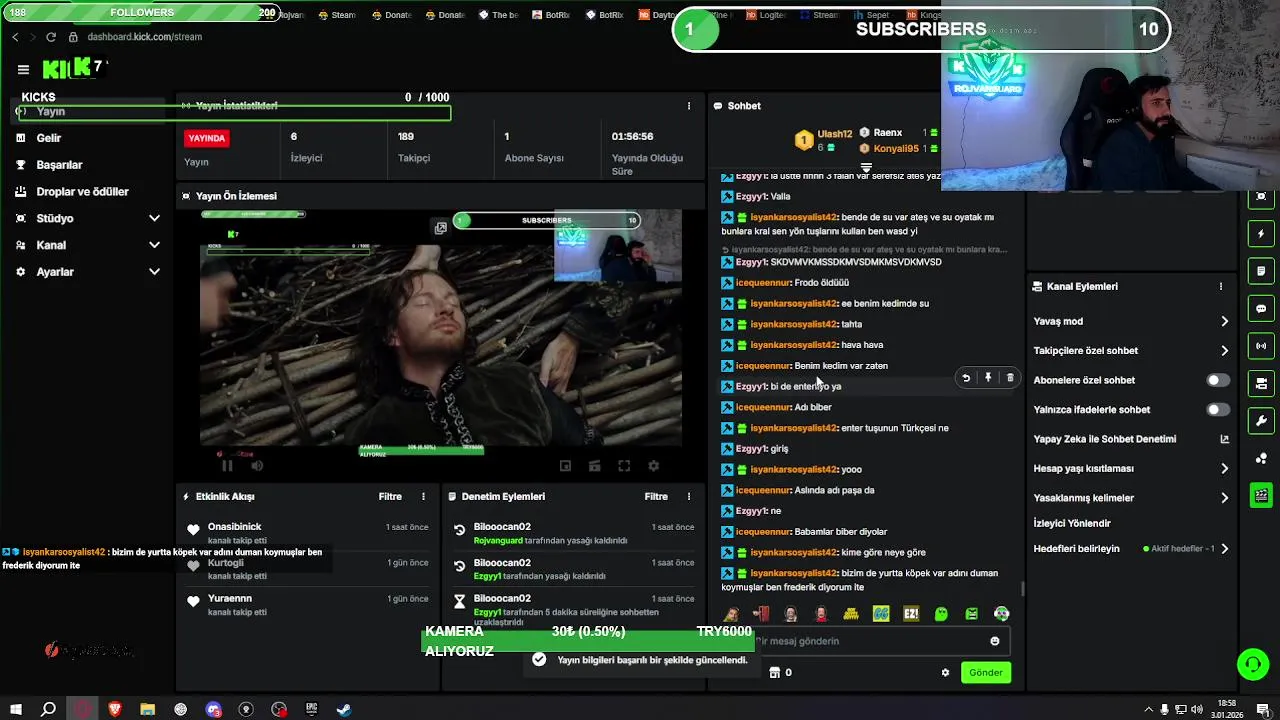Pin the hovered chat message
The width and height of the screenshot is (1280, 720).
point(988,378)
